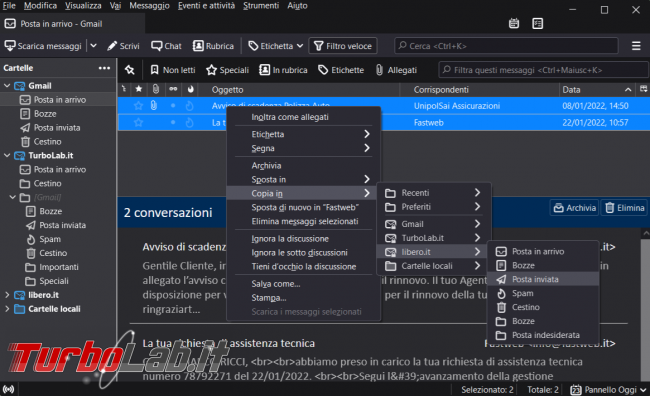Sort by star column header
The width and height of the screenshot is (650, 396).
tap(139, 89)
